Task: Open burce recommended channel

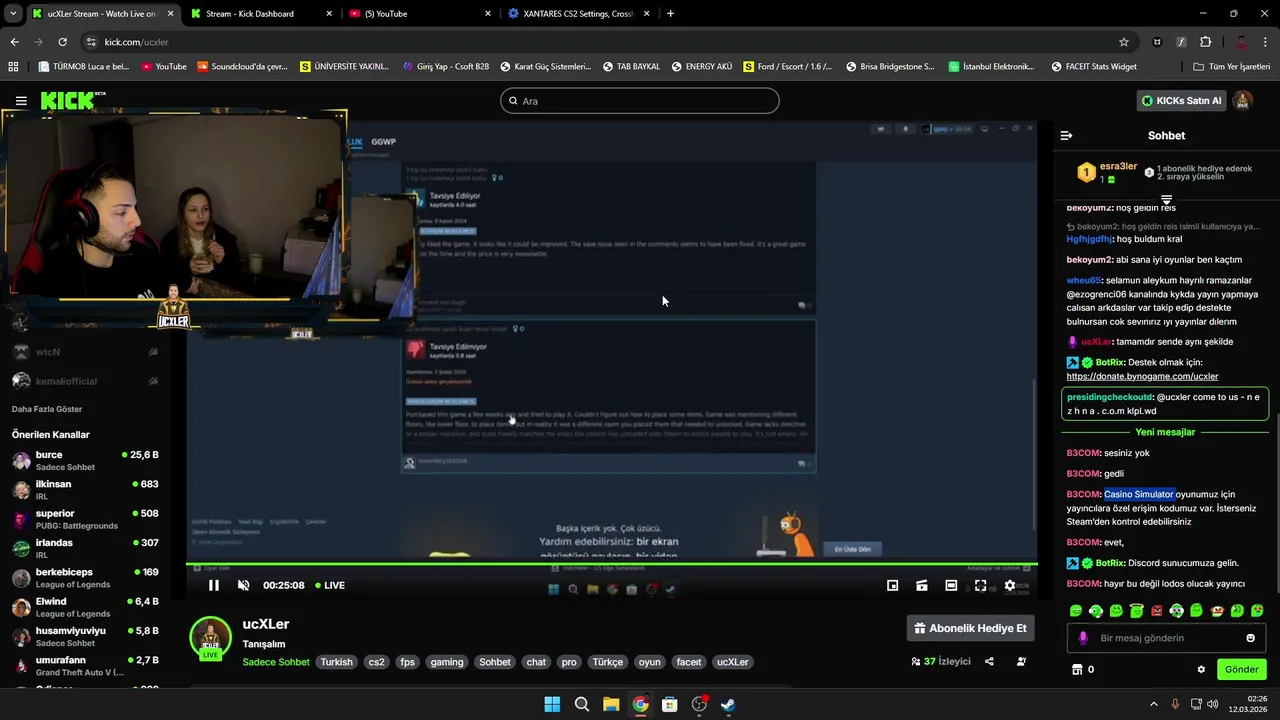Action: coord(85,460)
